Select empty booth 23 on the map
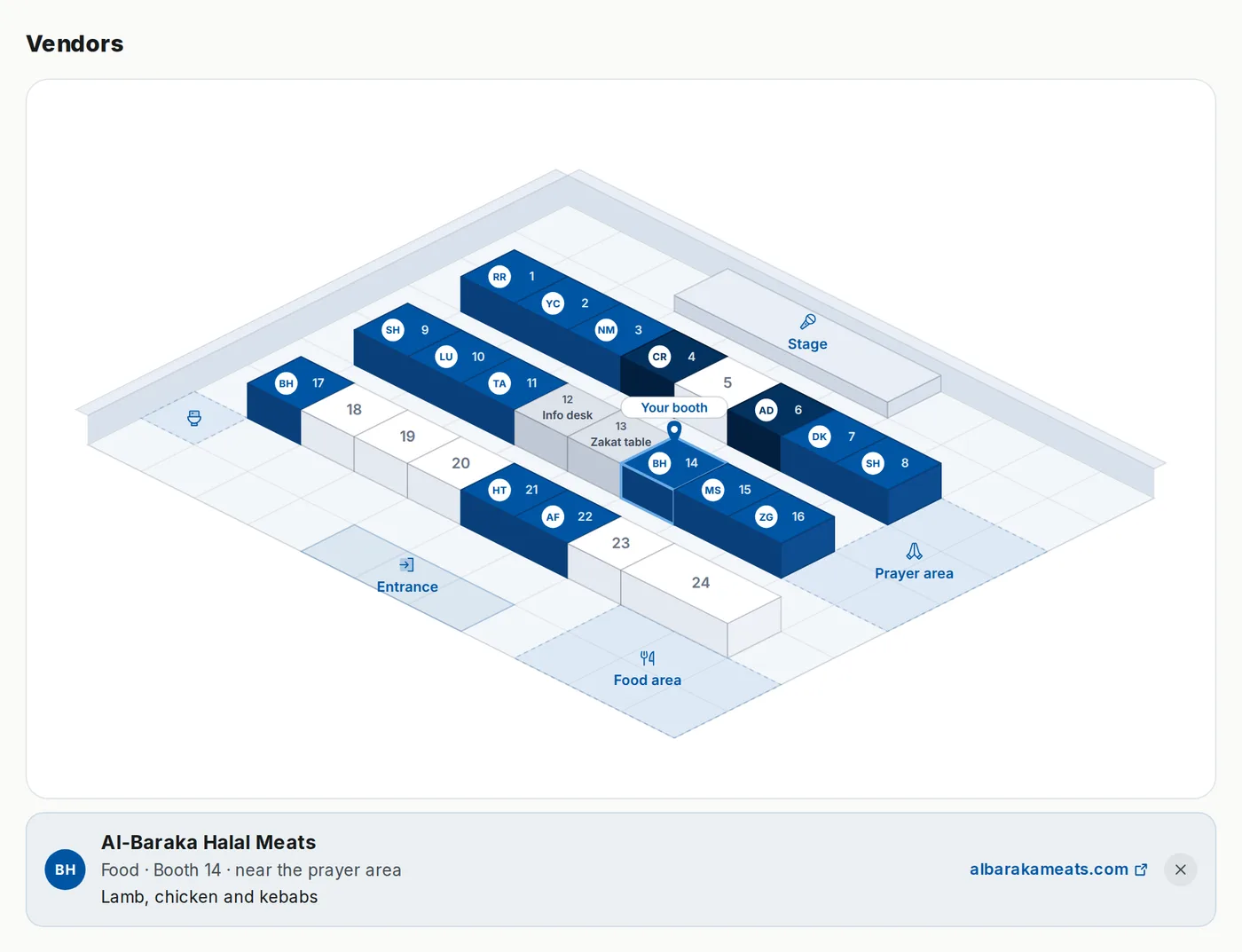 (621, 543)
